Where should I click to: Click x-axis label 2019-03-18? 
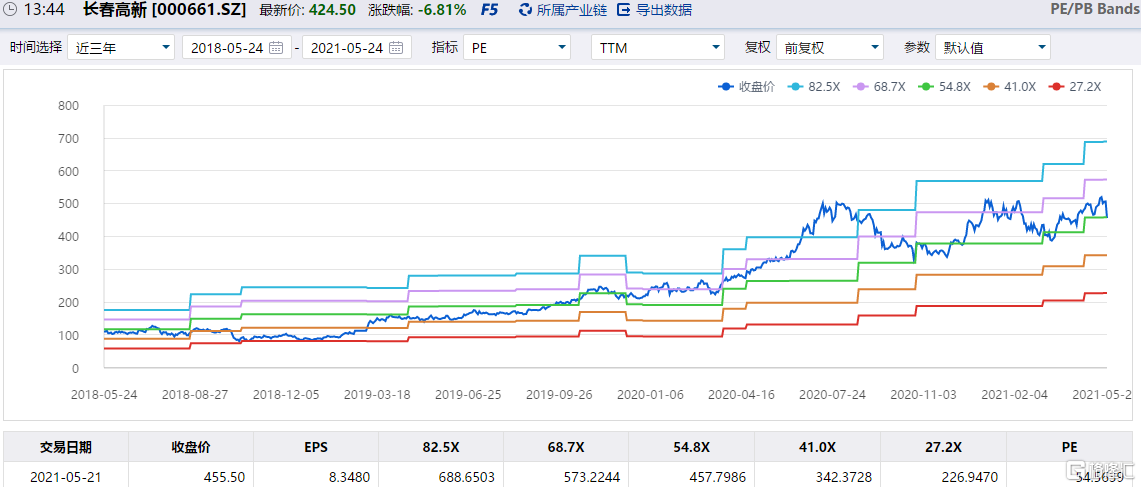377,394
